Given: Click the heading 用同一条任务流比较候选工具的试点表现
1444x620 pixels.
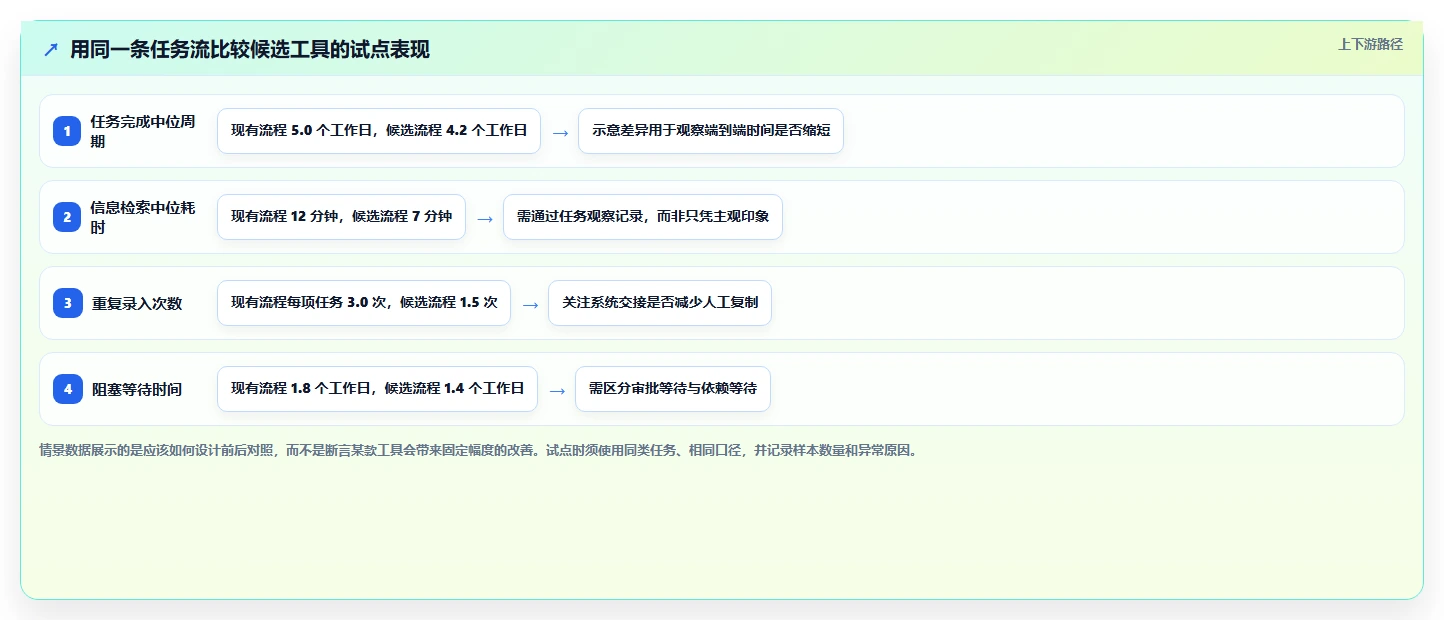Looking at the screenshot, I should 250,50.
